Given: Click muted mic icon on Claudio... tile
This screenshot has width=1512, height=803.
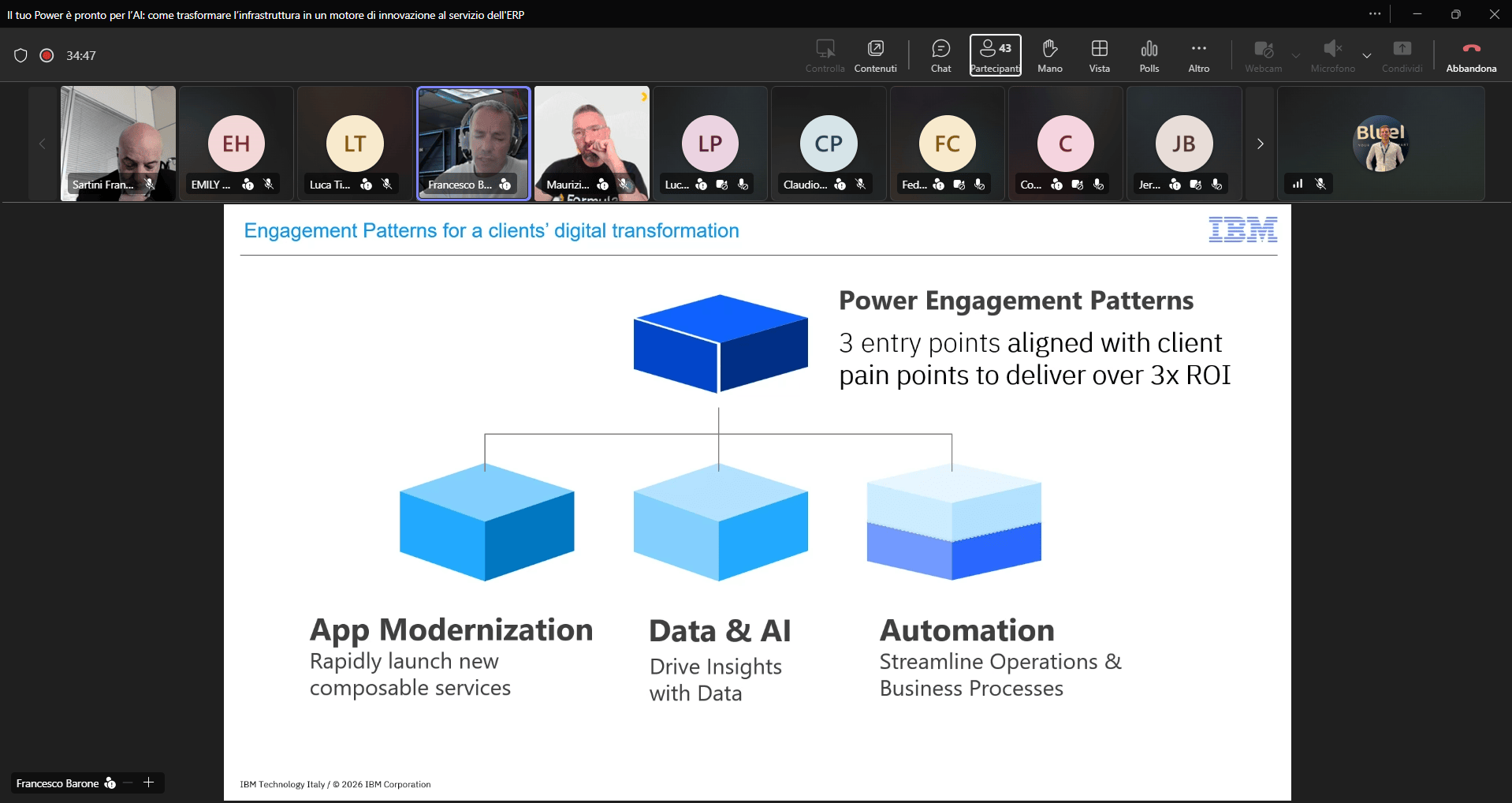Looking at the screenshot, I should 861,185.
